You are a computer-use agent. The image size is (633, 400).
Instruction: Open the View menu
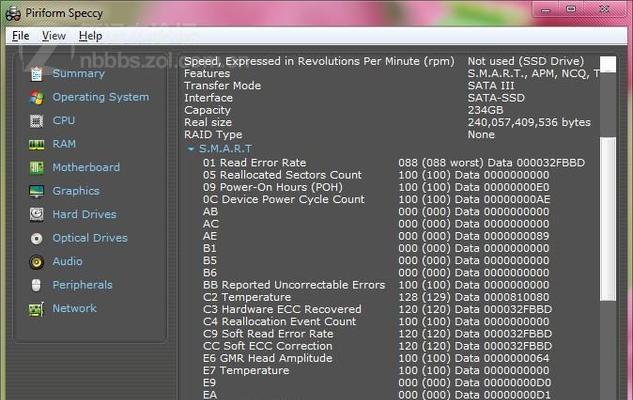(x=54, y=36)
